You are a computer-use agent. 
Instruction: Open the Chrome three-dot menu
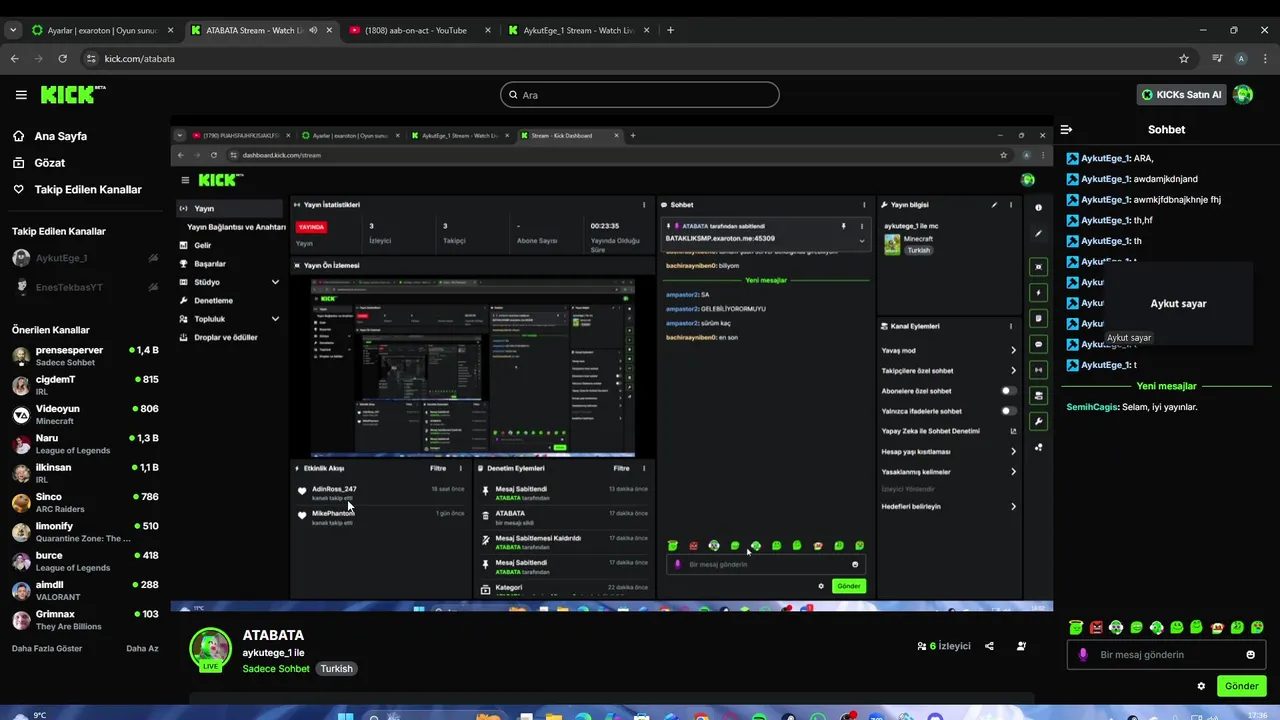click(x=1265, y=58)
